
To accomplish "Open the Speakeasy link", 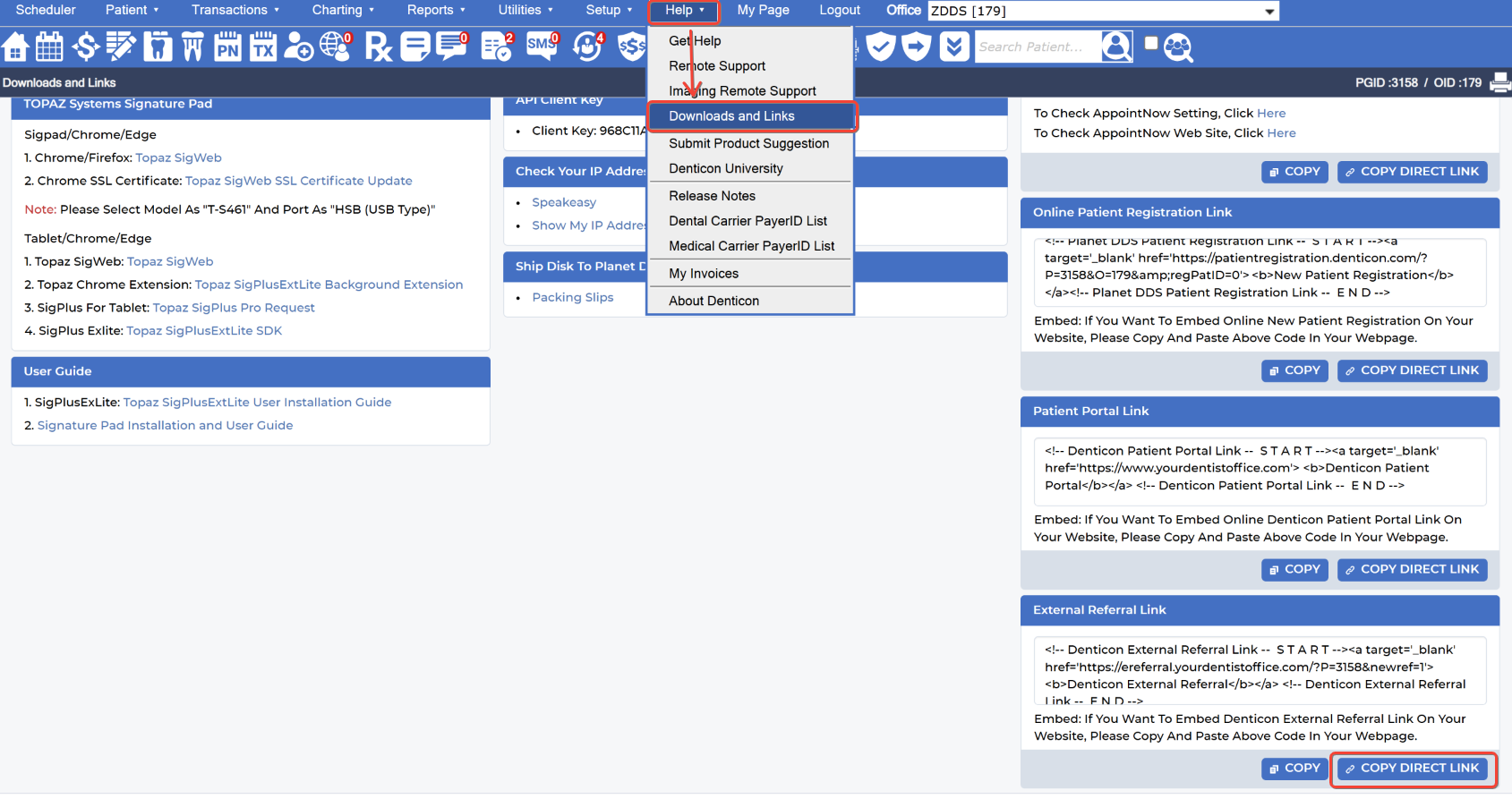I will [564, 202].
